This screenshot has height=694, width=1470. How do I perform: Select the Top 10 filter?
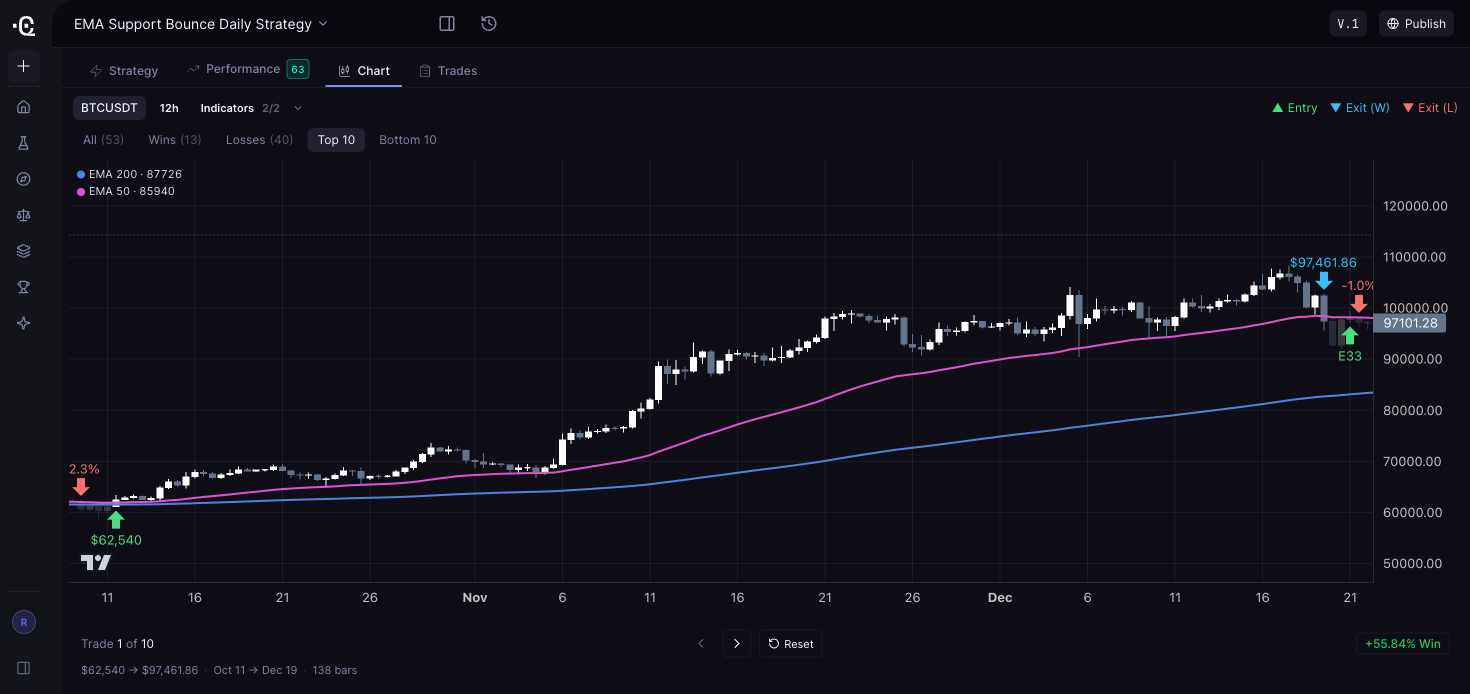[x=336, y=140]
